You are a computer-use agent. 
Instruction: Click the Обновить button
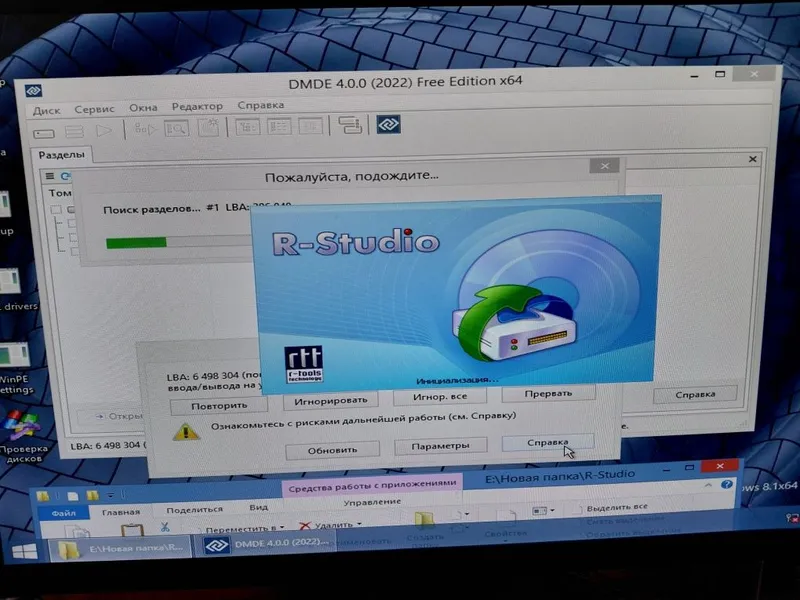332,451
